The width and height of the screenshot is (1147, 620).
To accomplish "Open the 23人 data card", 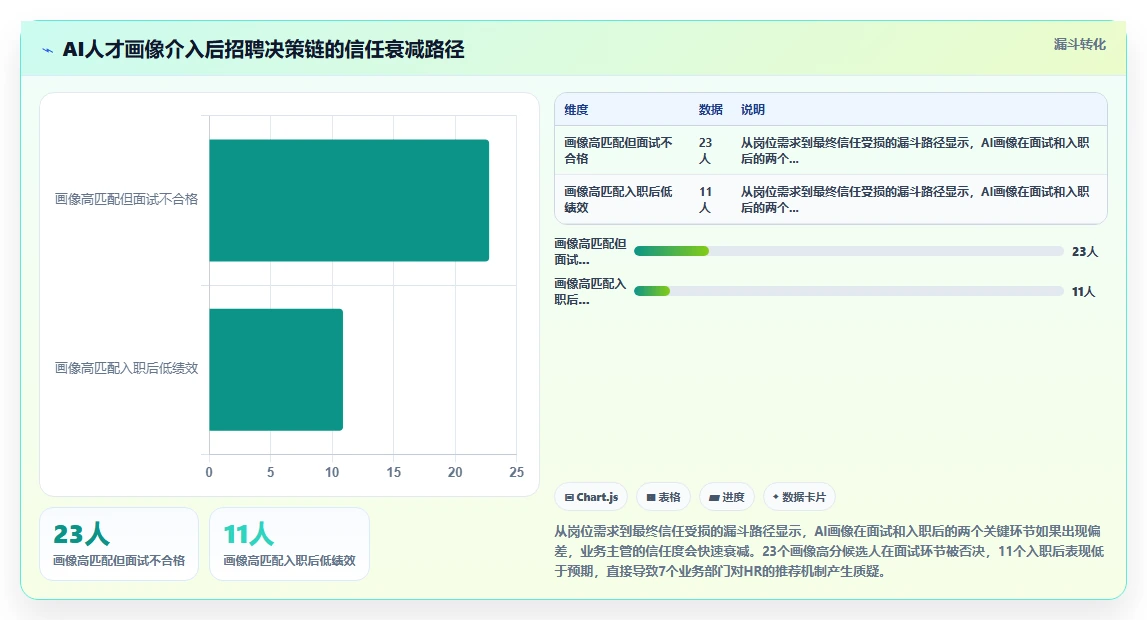I will (119, 544).
